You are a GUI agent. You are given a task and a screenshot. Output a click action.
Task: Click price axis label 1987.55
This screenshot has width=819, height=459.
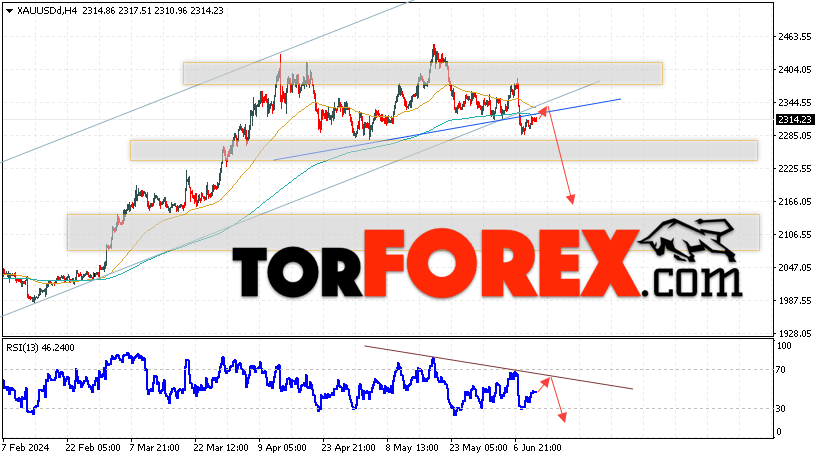(x=794, y=300)
